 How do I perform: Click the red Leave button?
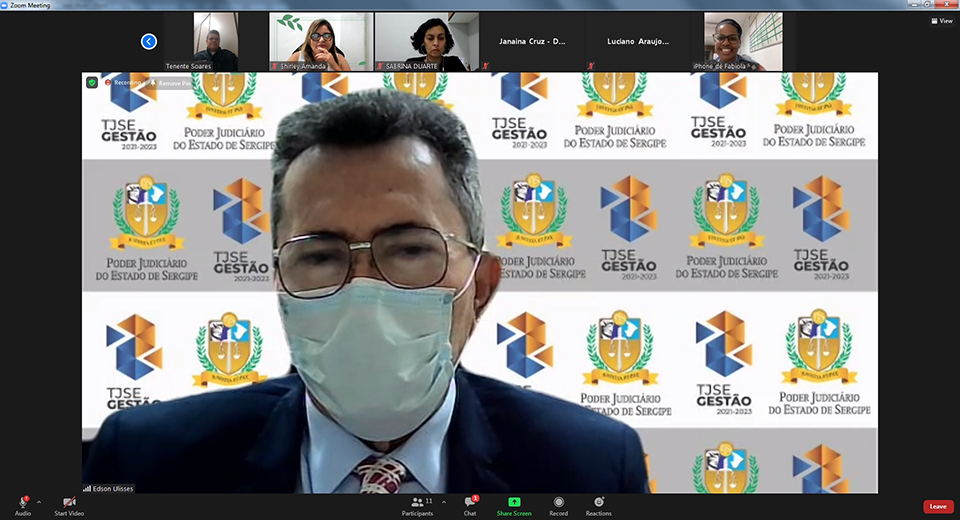[937, 506]
